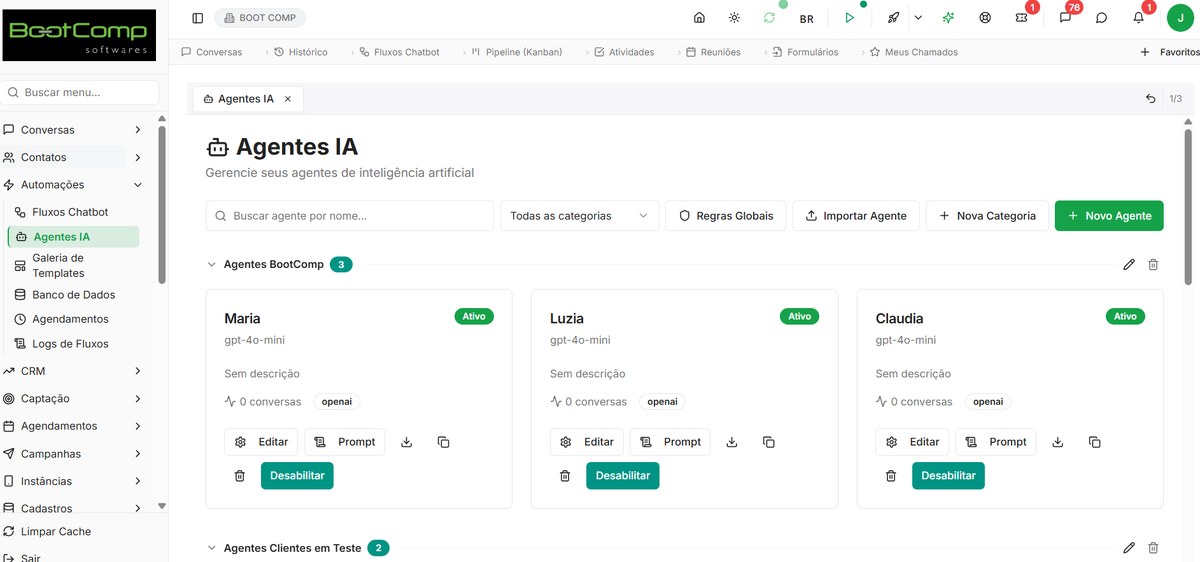Click Limpar Cache
The width and height of the screenshot is (1200, 562).
point(47,532)
